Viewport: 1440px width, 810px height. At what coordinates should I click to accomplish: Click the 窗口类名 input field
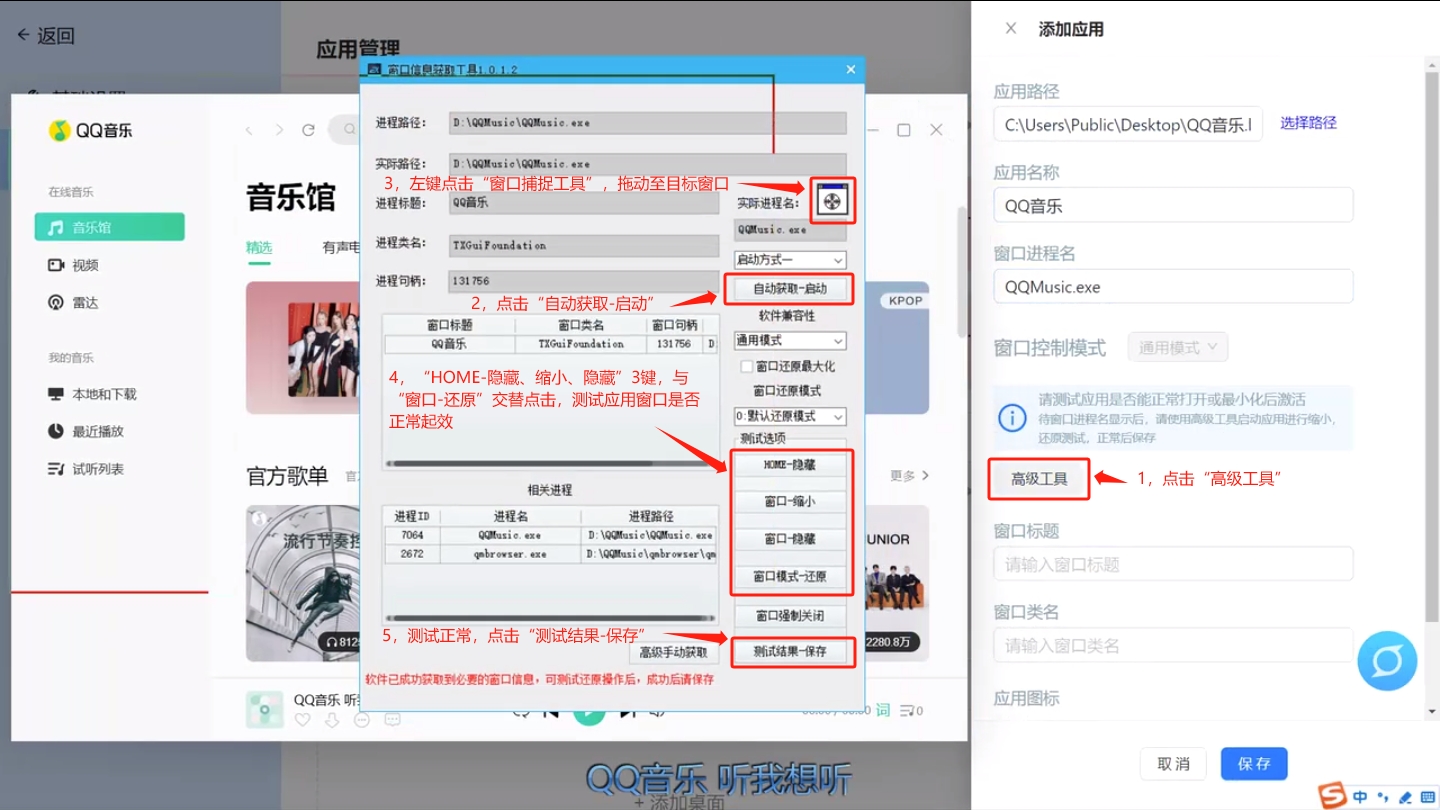point(1173,645)
